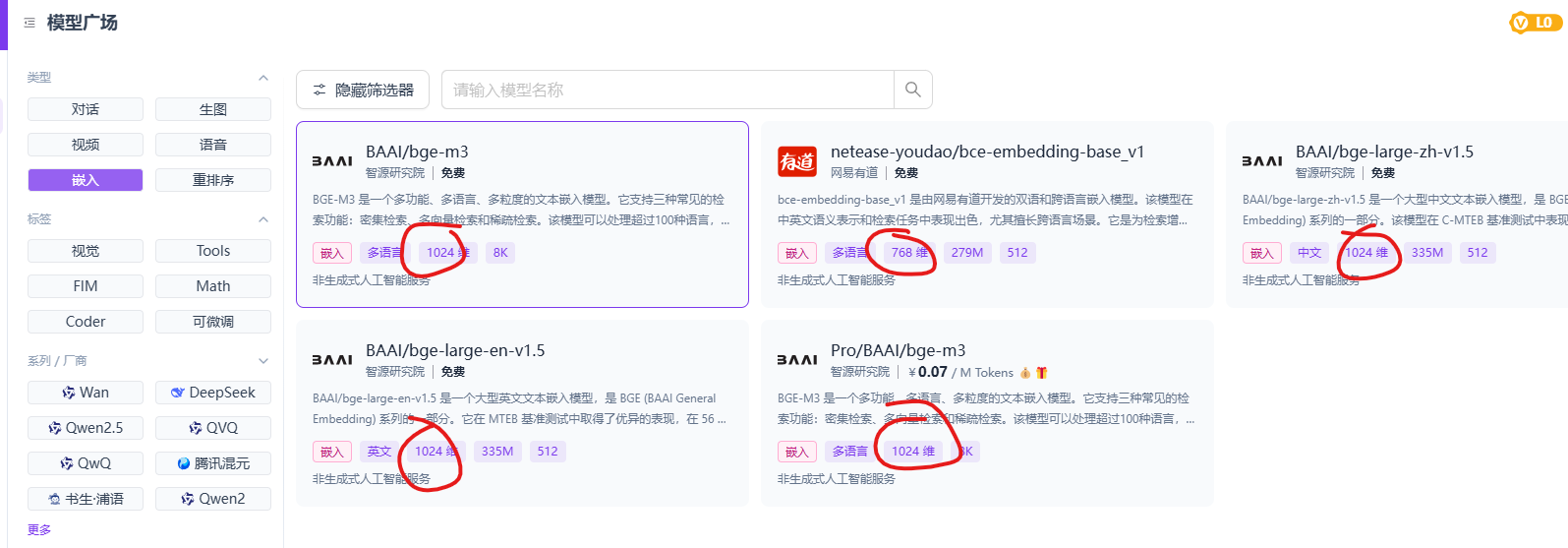The width and height of the screenshot is (1568, 548).
Task: Click the 中文 tag on bge-large-zh-v1.5 card
Action: [x=1309, y=253]
